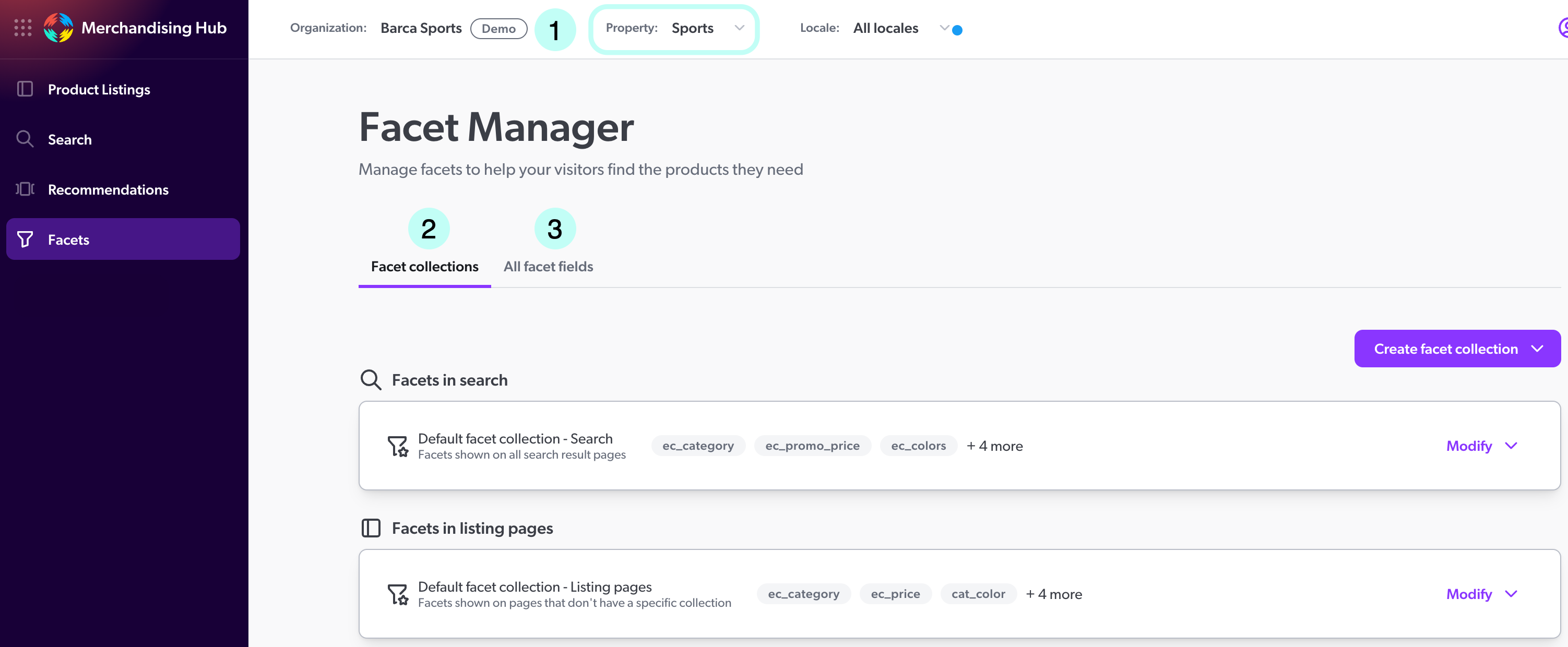Open Recommendations section
This screenshot has height=647, width=1568.
click(123, 189)
